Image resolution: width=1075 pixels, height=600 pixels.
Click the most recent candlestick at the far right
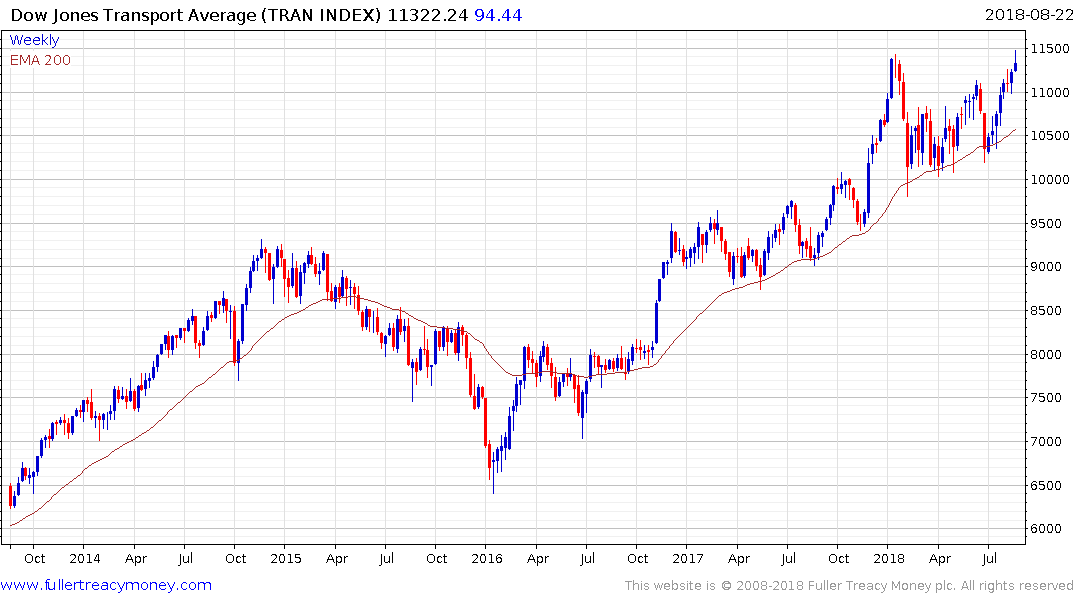pos(1015,65)
